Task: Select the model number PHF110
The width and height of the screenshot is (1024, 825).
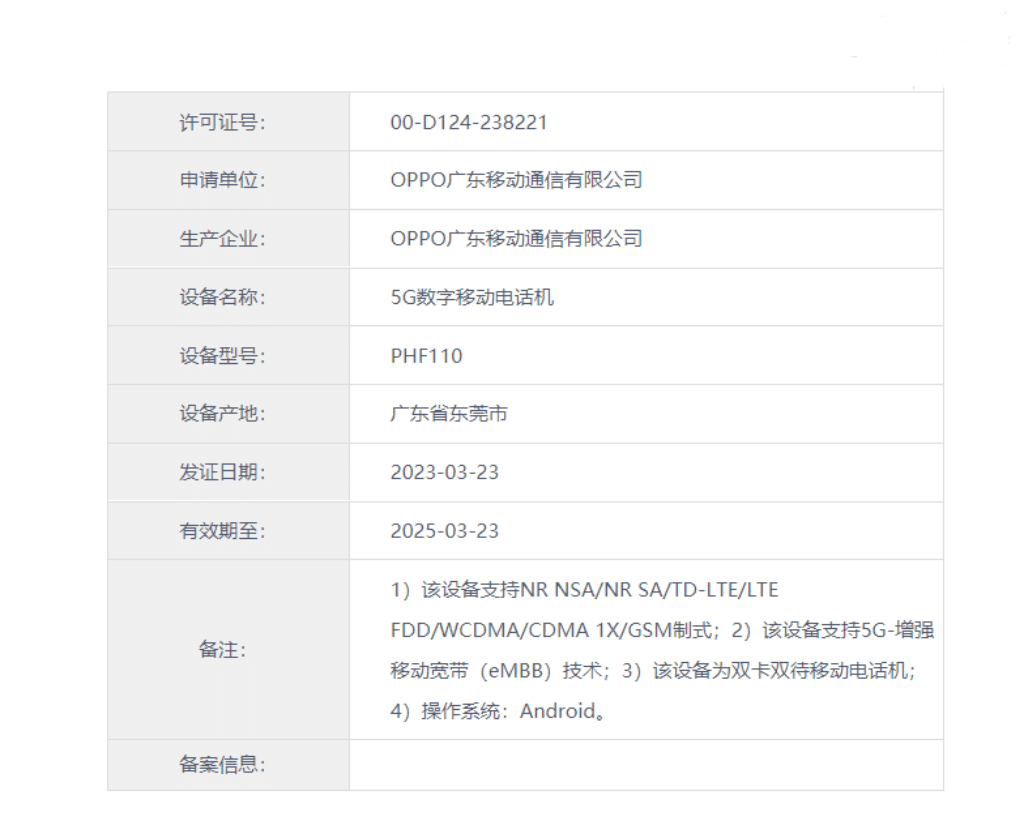Action: 426,355
